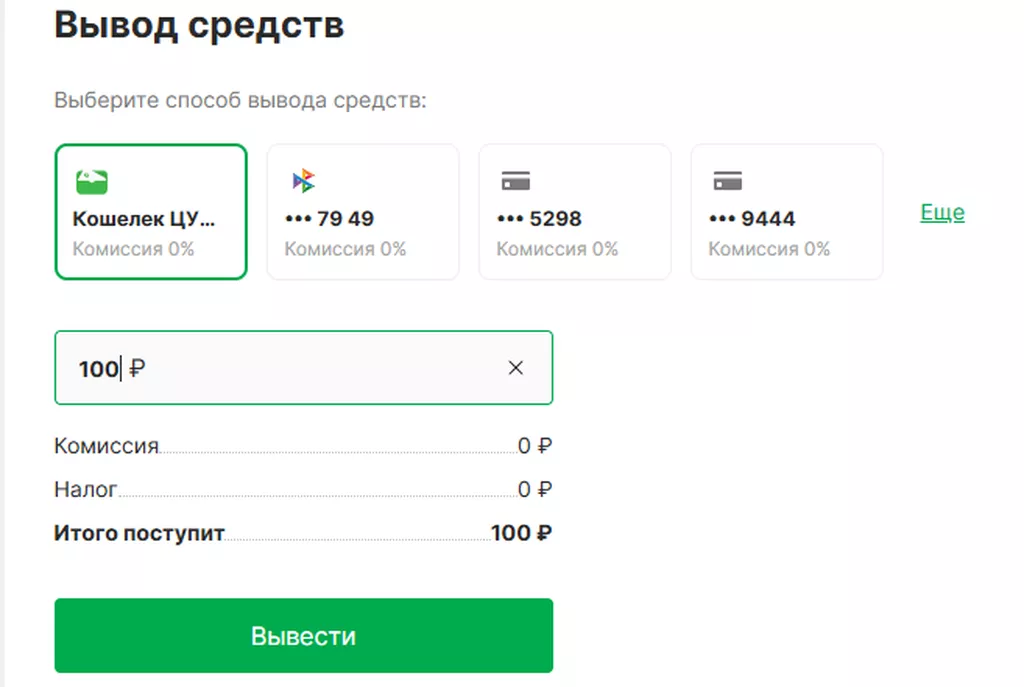This screenshot has height=687, width=1024.
Task: Choose the card ending in 9444
Action: 787,212
